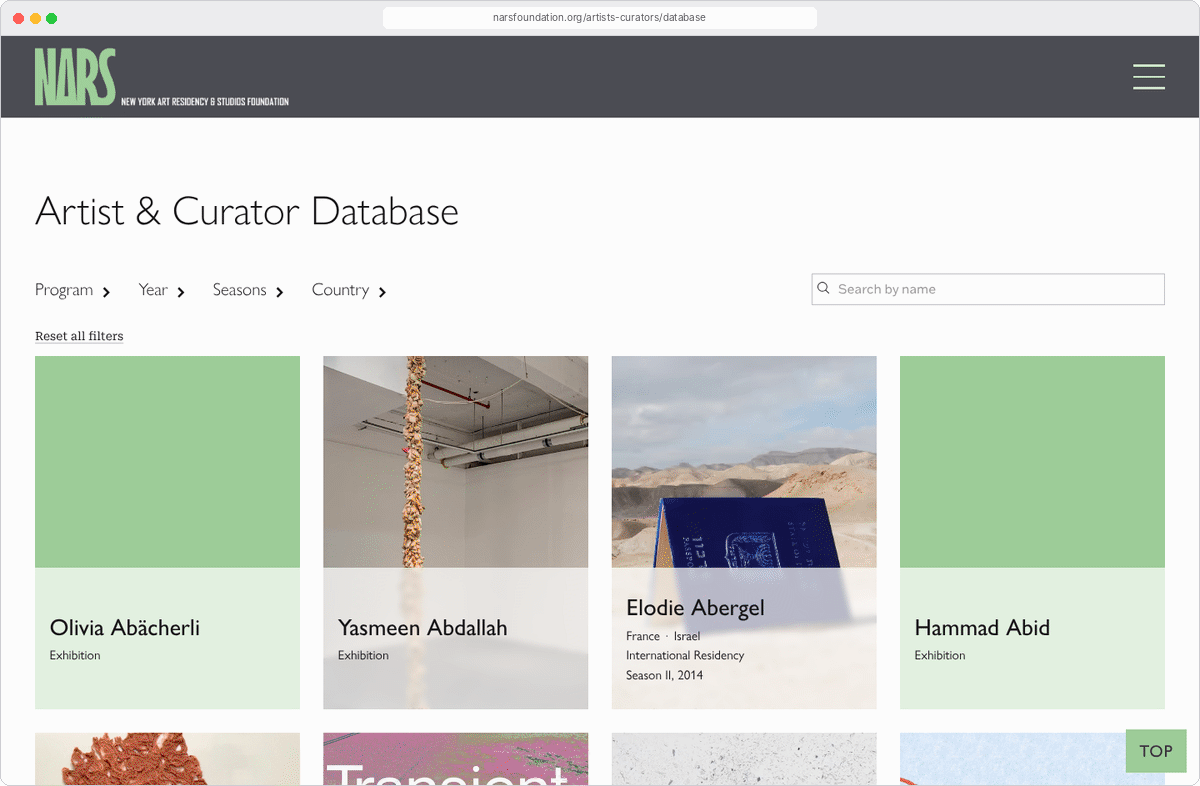Click the "International Residency" text
The height and width of the screenshot is (786, 1200).
(x=685, y=655)
